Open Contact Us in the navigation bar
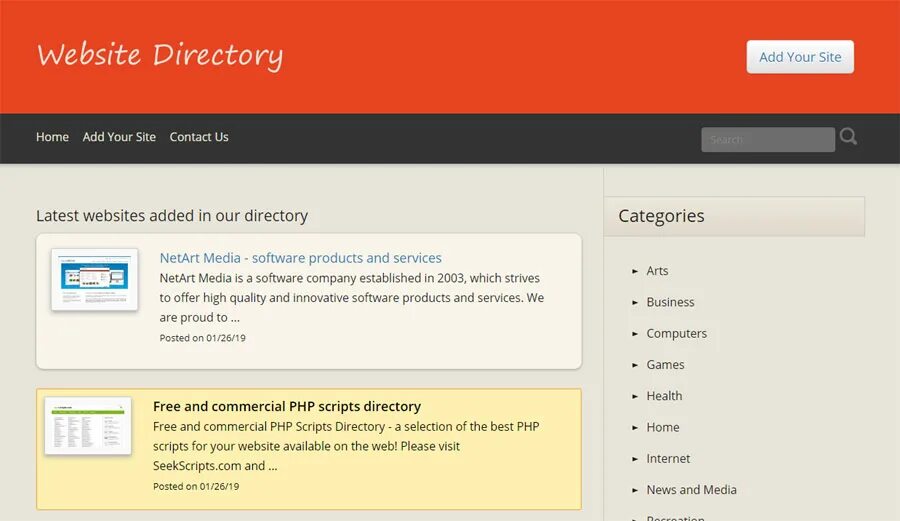Viewport: 900px width, 521px height. [199, 137]
